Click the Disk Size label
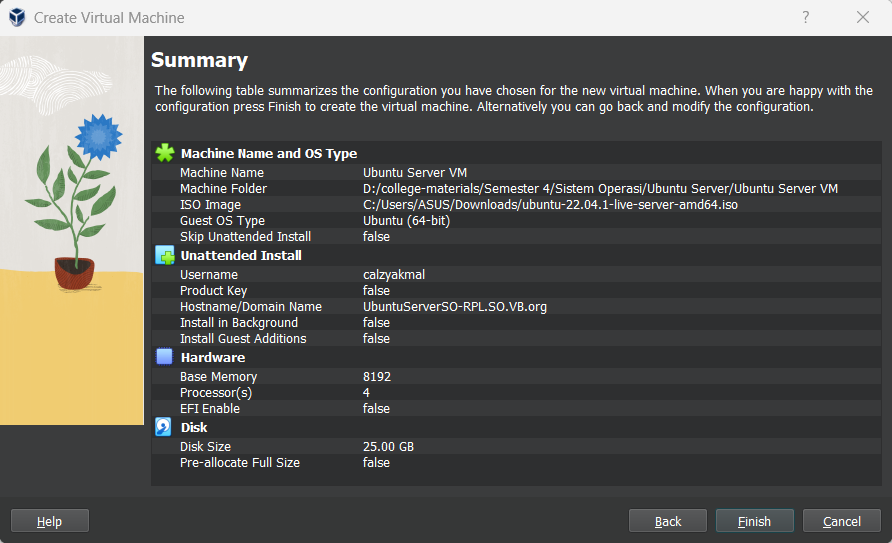 (205, 446)
